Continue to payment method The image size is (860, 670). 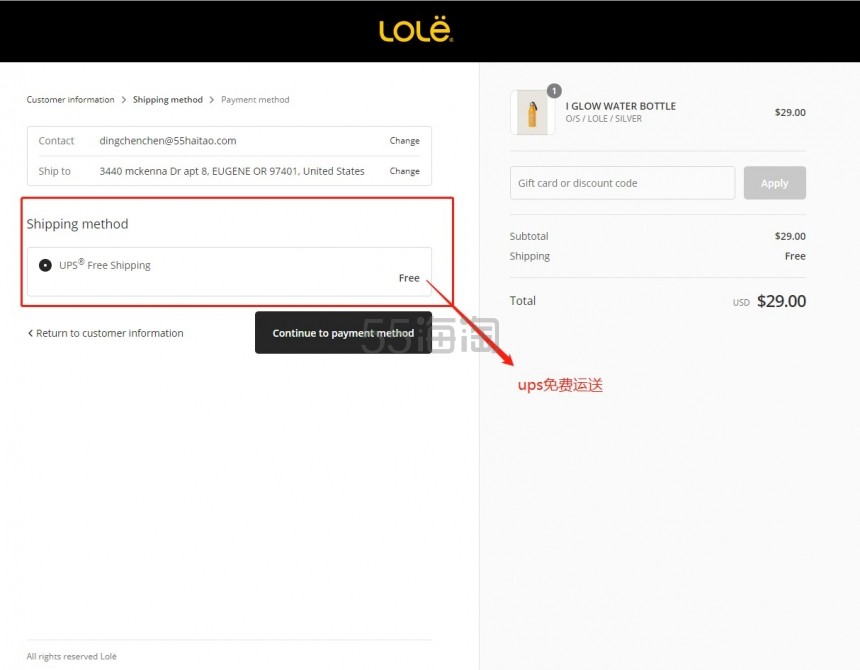343,333
